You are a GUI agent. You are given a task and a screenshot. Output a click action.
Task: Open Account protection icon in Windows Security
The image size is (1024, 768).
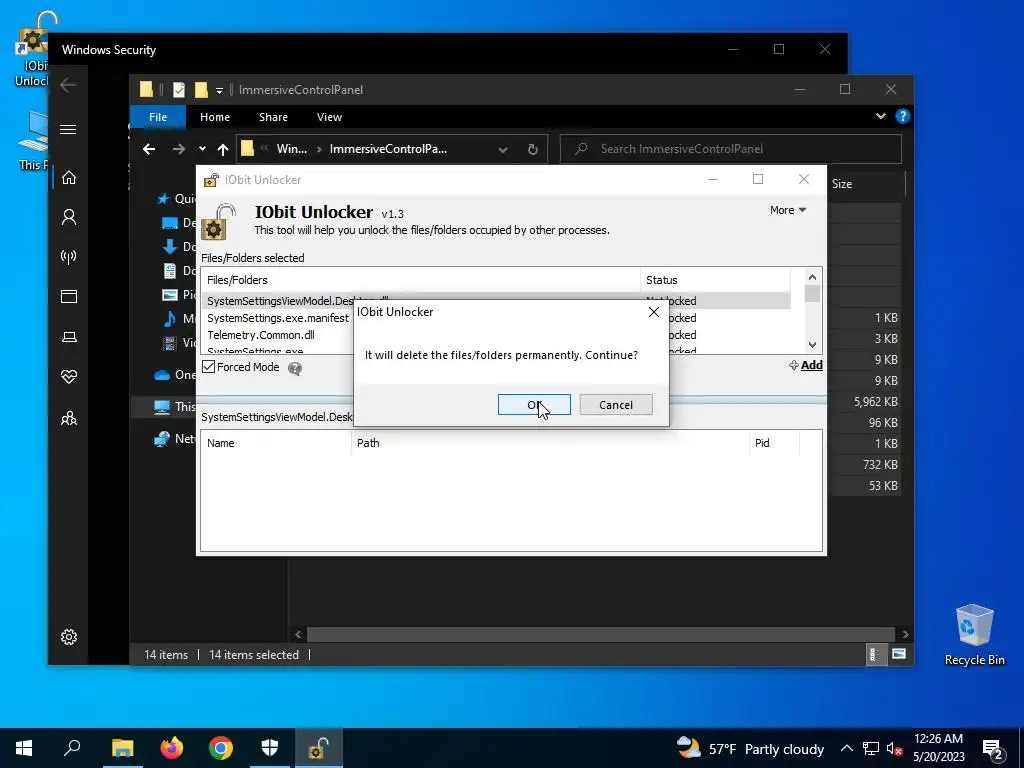click(x=69, y=217)
